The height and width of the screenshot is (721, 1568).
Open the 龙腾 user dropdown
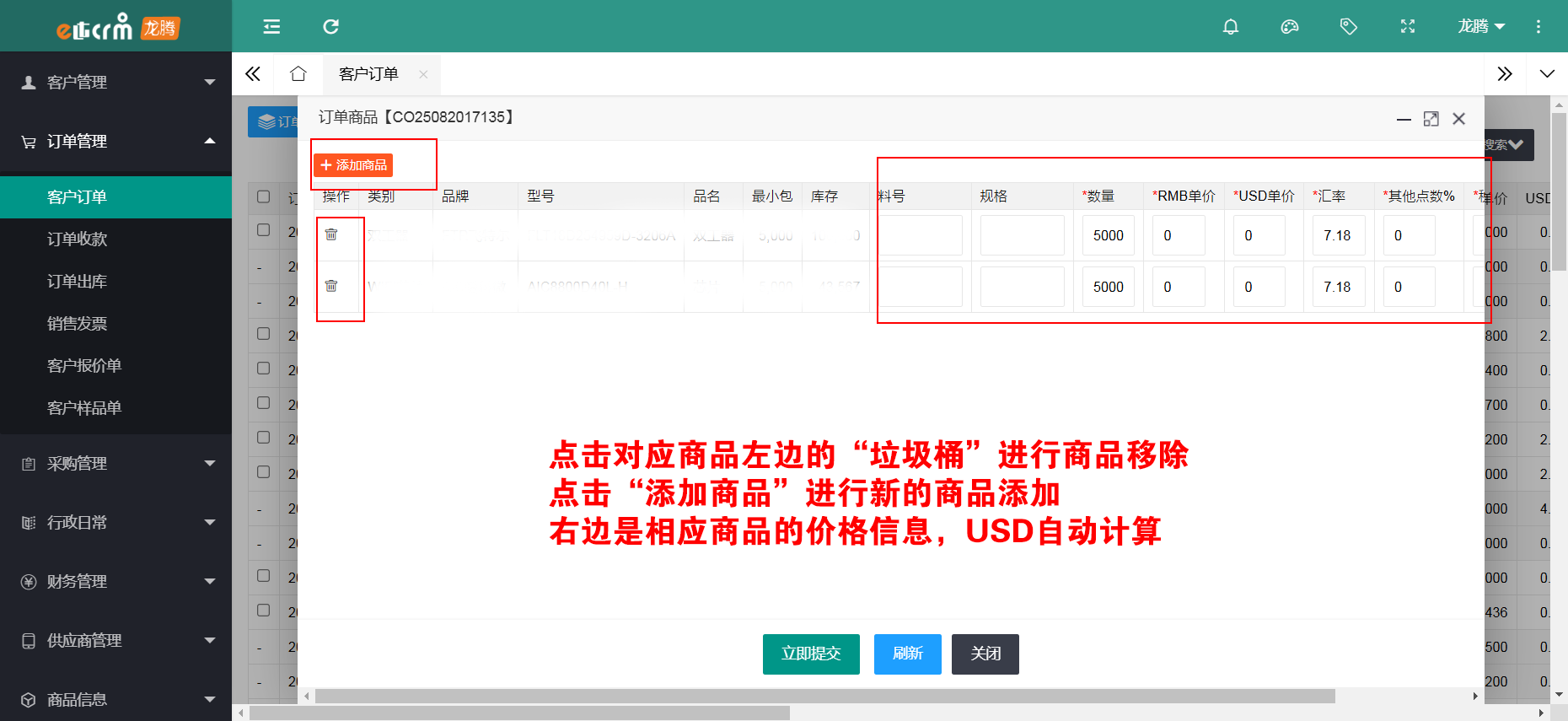click(1481, 27)
